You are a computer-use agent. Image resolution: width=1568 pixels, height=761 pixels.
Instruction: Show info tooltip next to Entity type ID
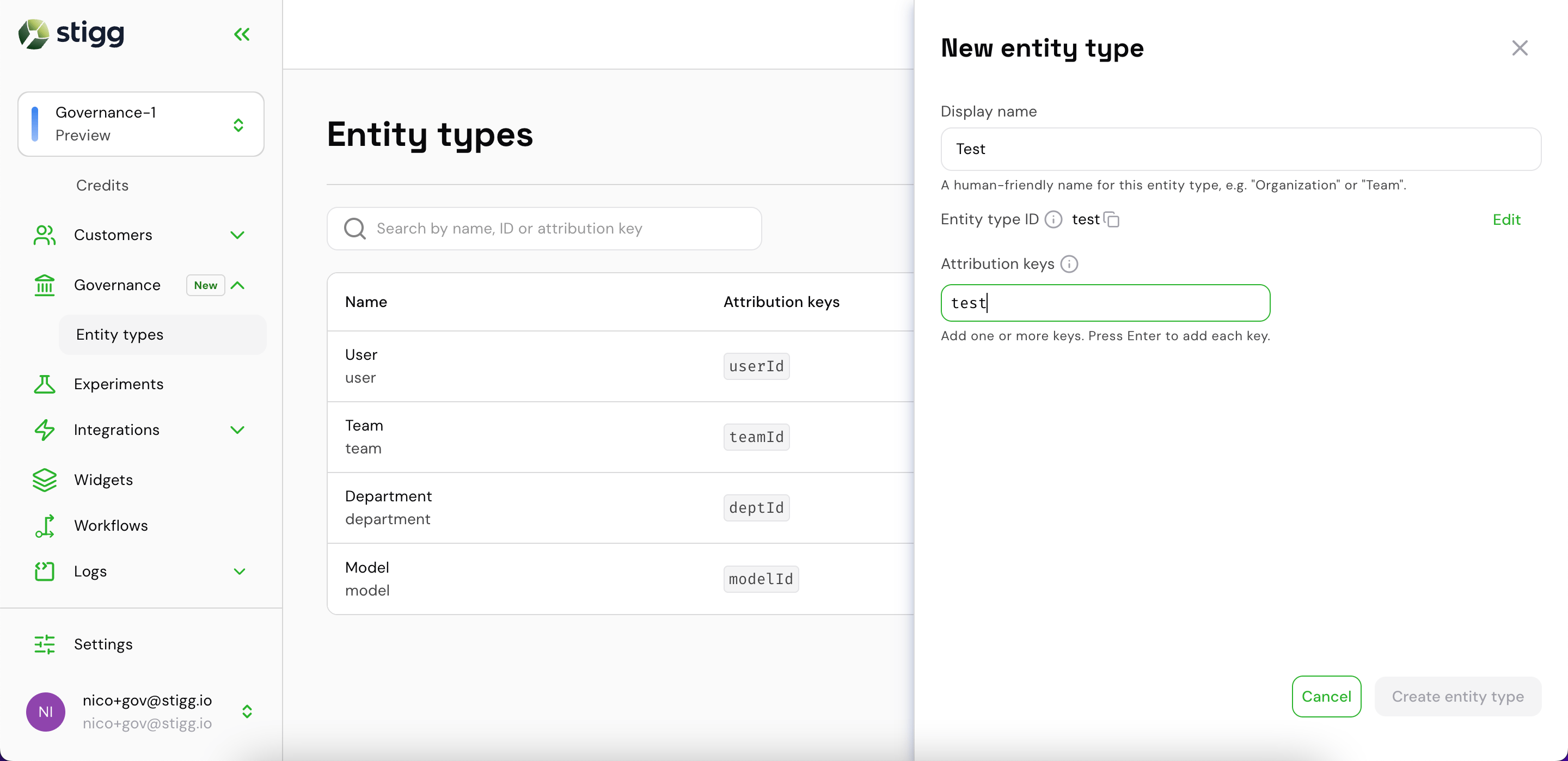tap(1053, 219)
